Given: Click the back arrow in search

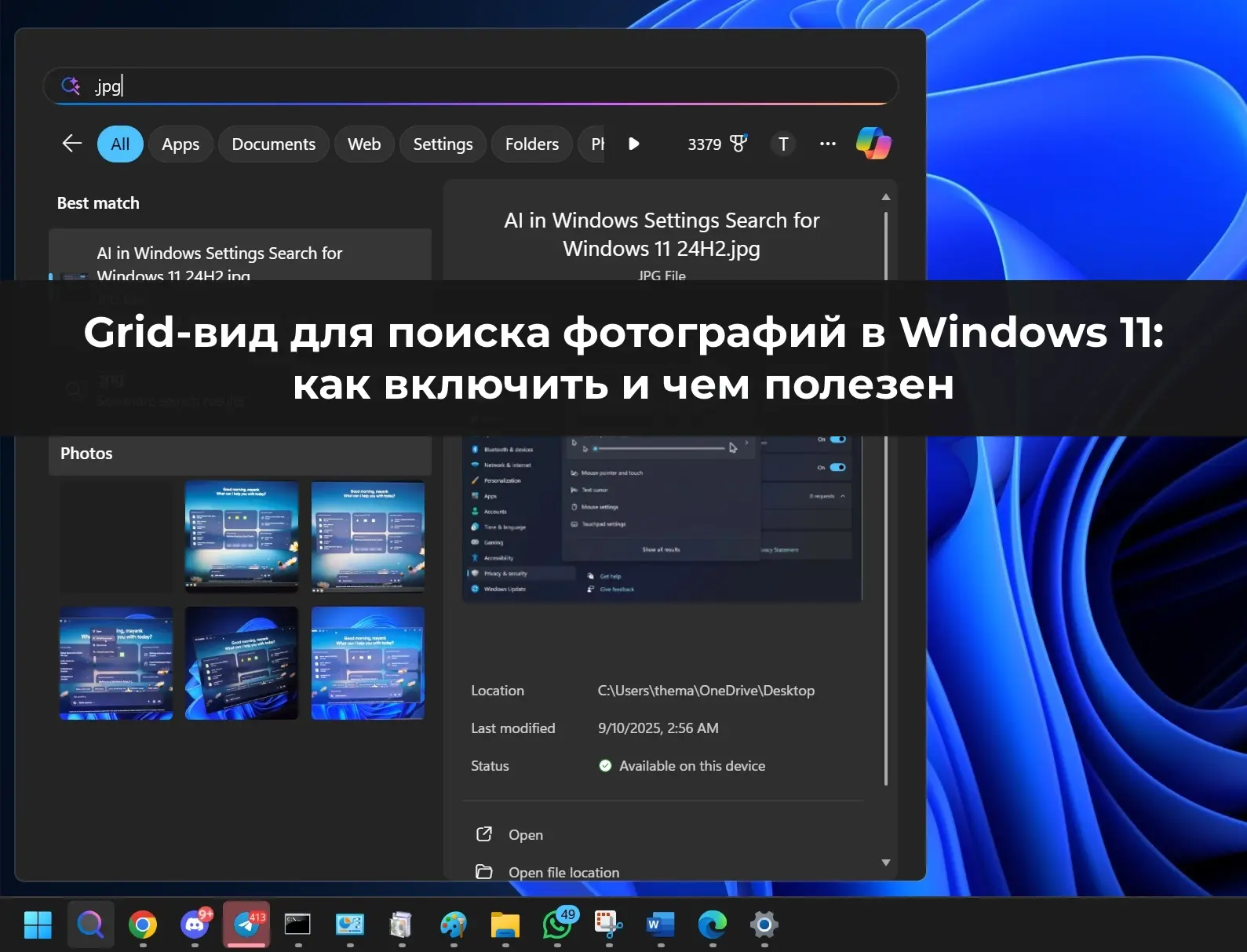Looking at the screenshot, I should pyautogui.click(x=72, y=144).
